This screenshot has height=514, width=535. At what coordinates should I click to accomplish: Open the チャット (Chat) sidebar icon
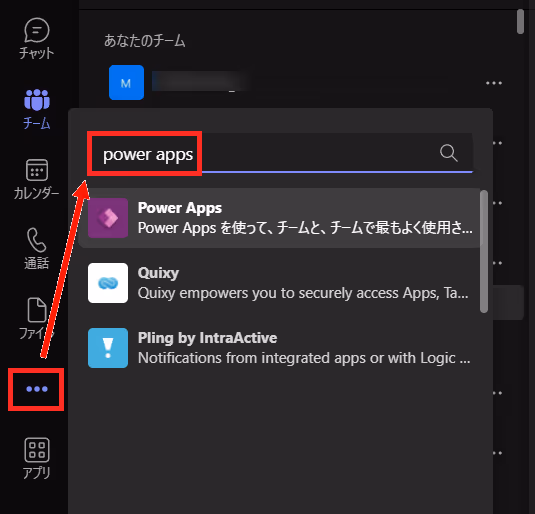point(37,38)
